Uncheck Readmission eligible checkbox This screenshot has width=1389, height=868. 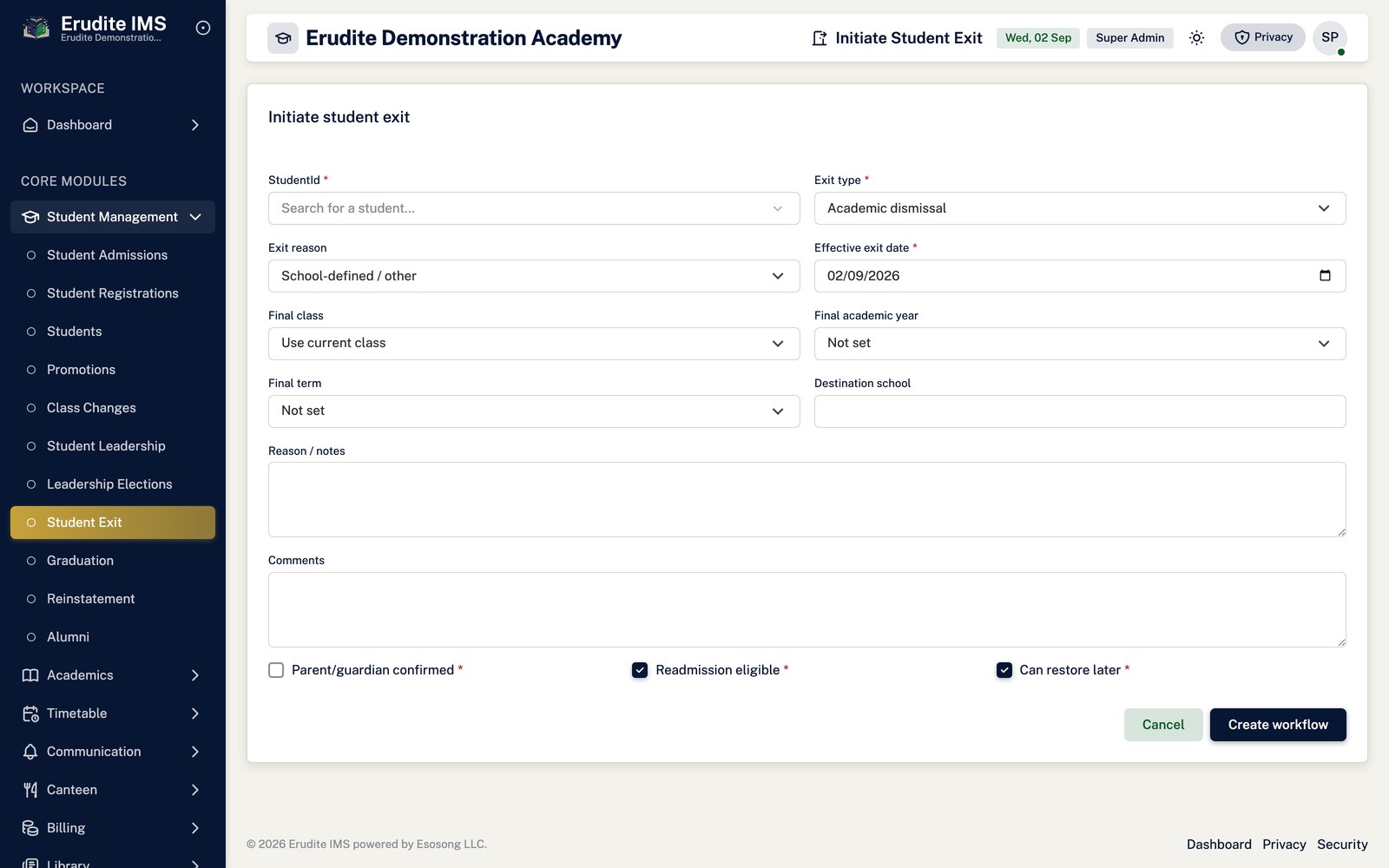tap(640, 670)
